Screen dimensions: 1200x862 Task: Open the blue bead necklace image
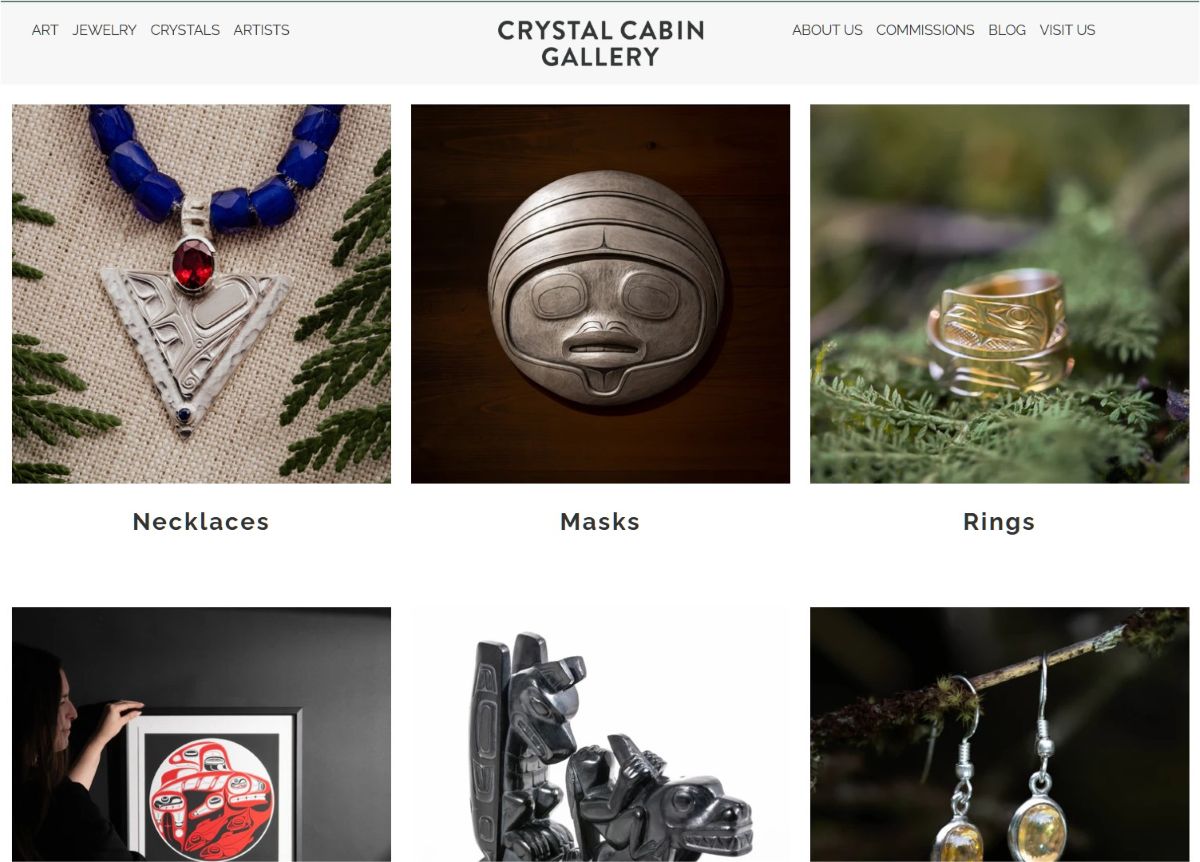point(201,294)
